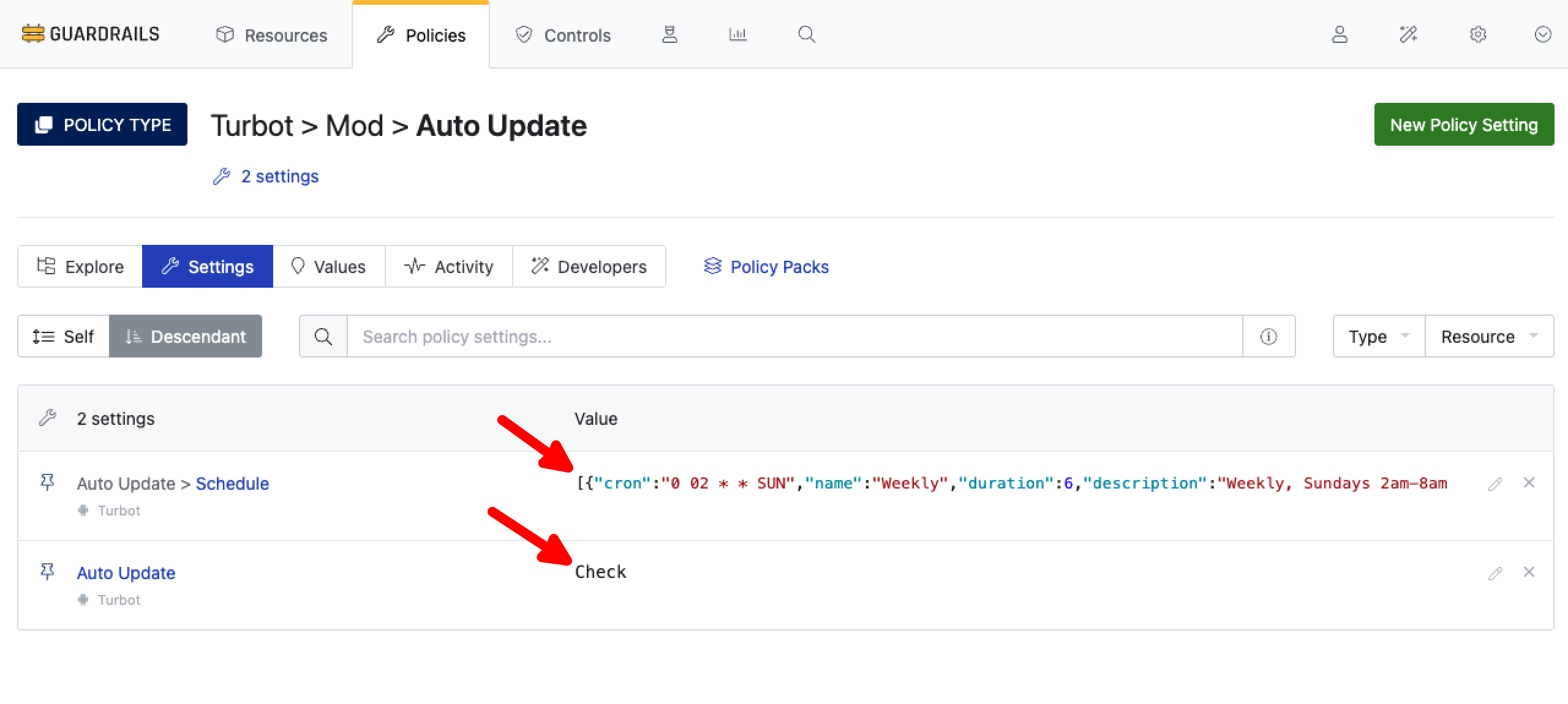The image size is (1568, 704).
Task: Click the reports bar chart icon in navbar
Action: click(737, 34)
